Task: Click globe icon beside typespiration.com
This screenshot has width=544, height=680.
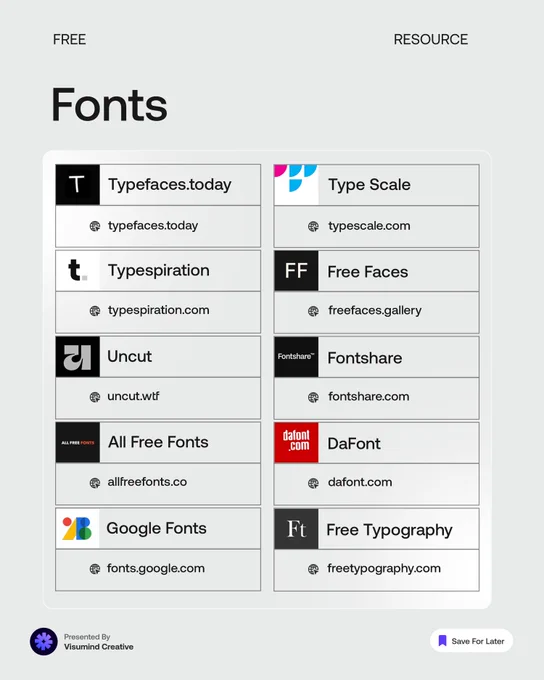Action: (95, 311)
